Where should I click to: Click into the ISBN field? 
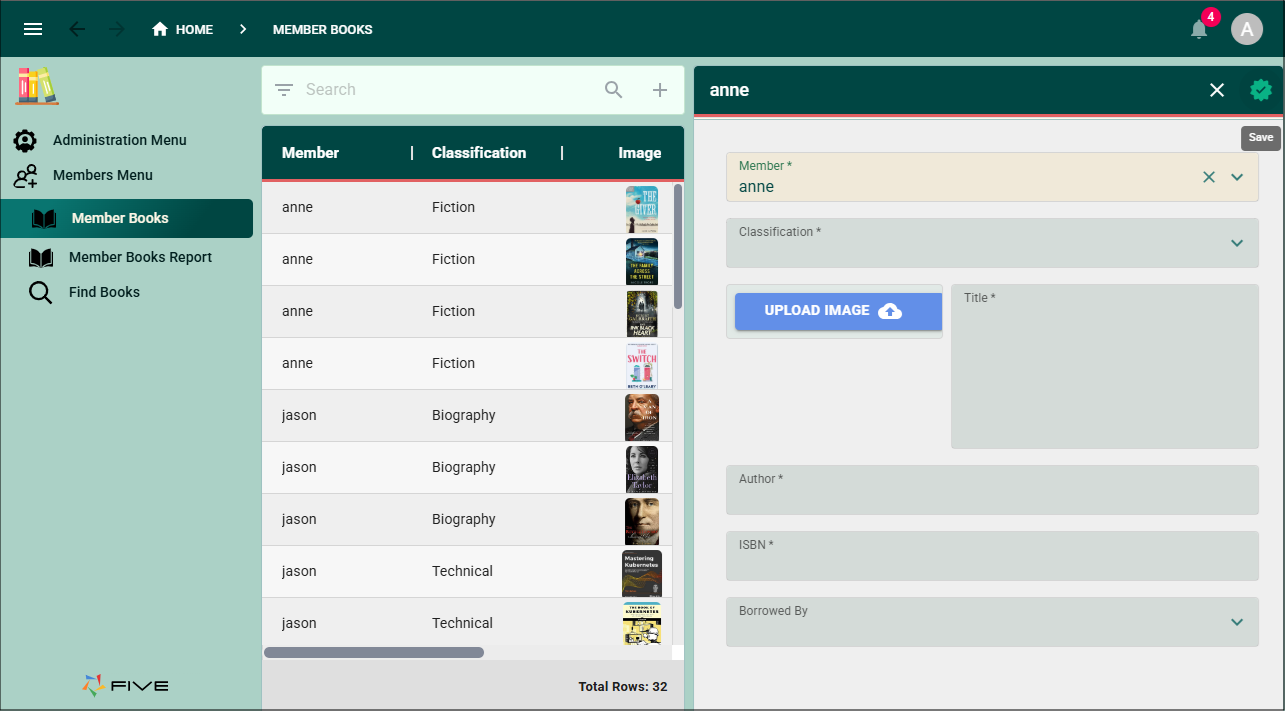[x=992, y=556]
